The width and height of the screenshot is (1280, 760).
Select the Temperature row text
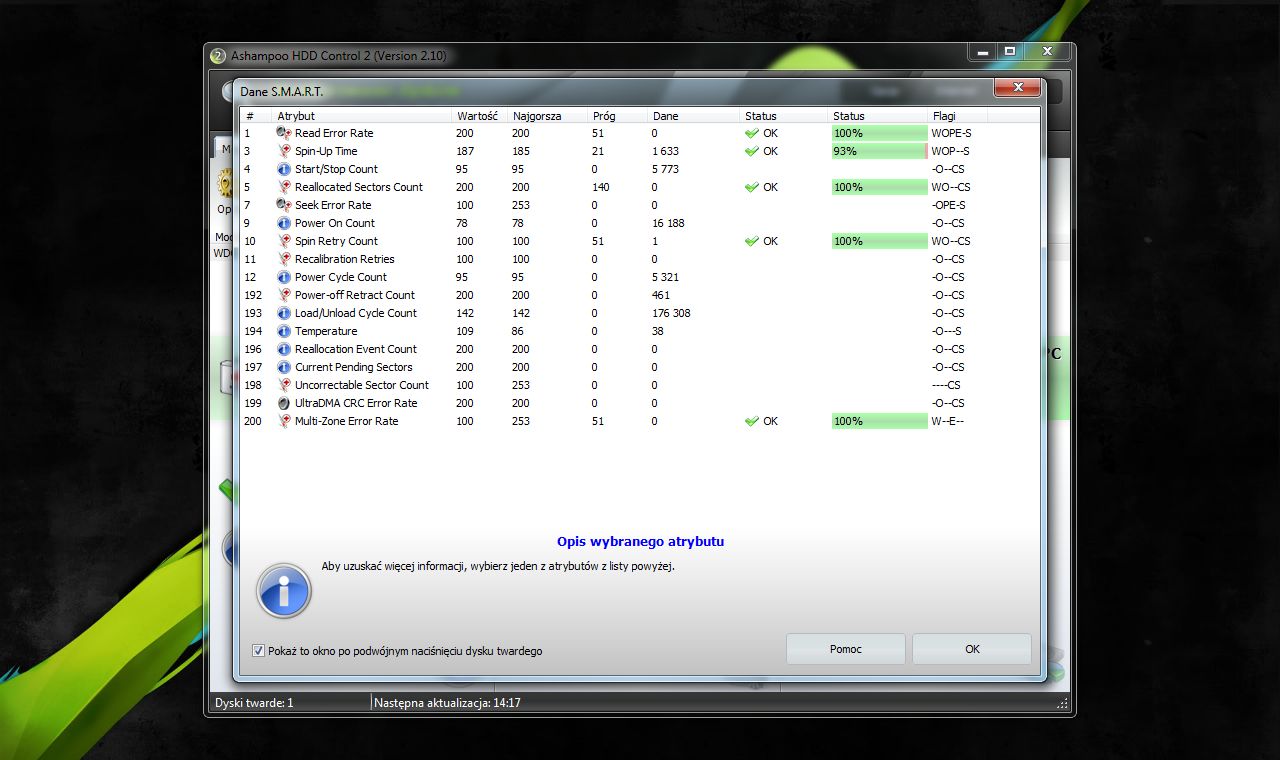click(x=326, y=331)
